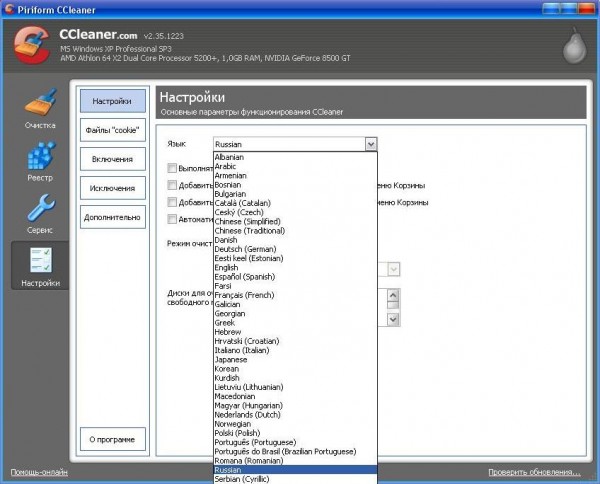
Task: Open the cleaning mode dropdown arrow
Action: pos(394,269)
